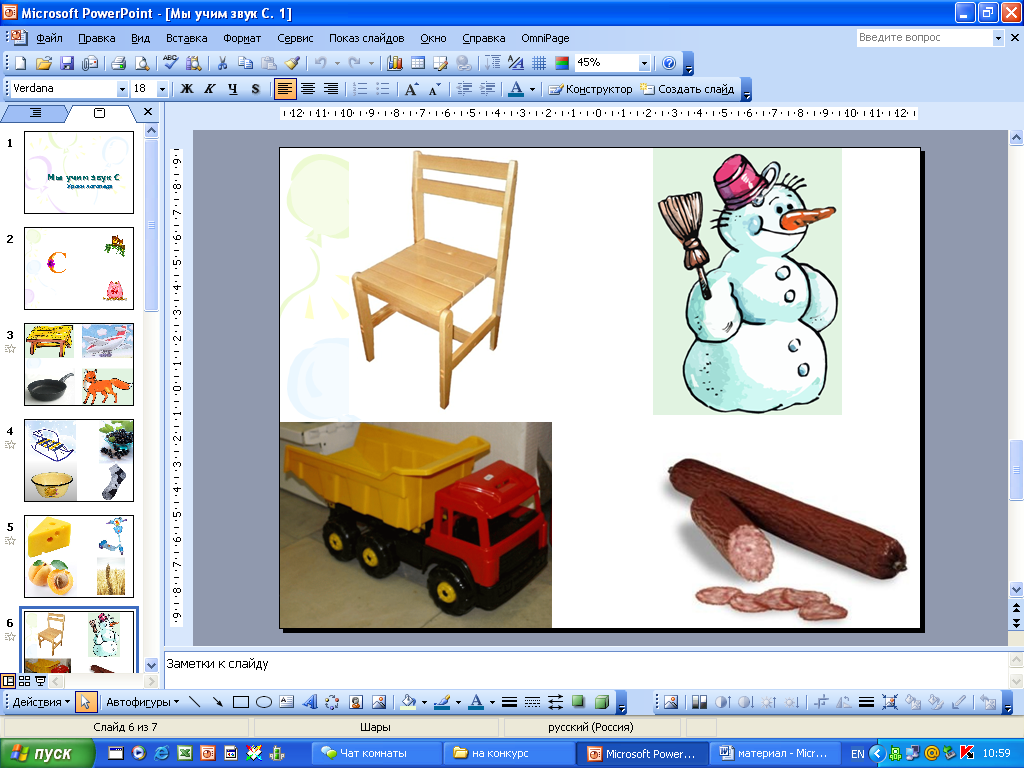Open the fill color dropdown arrow
The height and width of the screenshot is (768, 1024).
tap(424, 703)
